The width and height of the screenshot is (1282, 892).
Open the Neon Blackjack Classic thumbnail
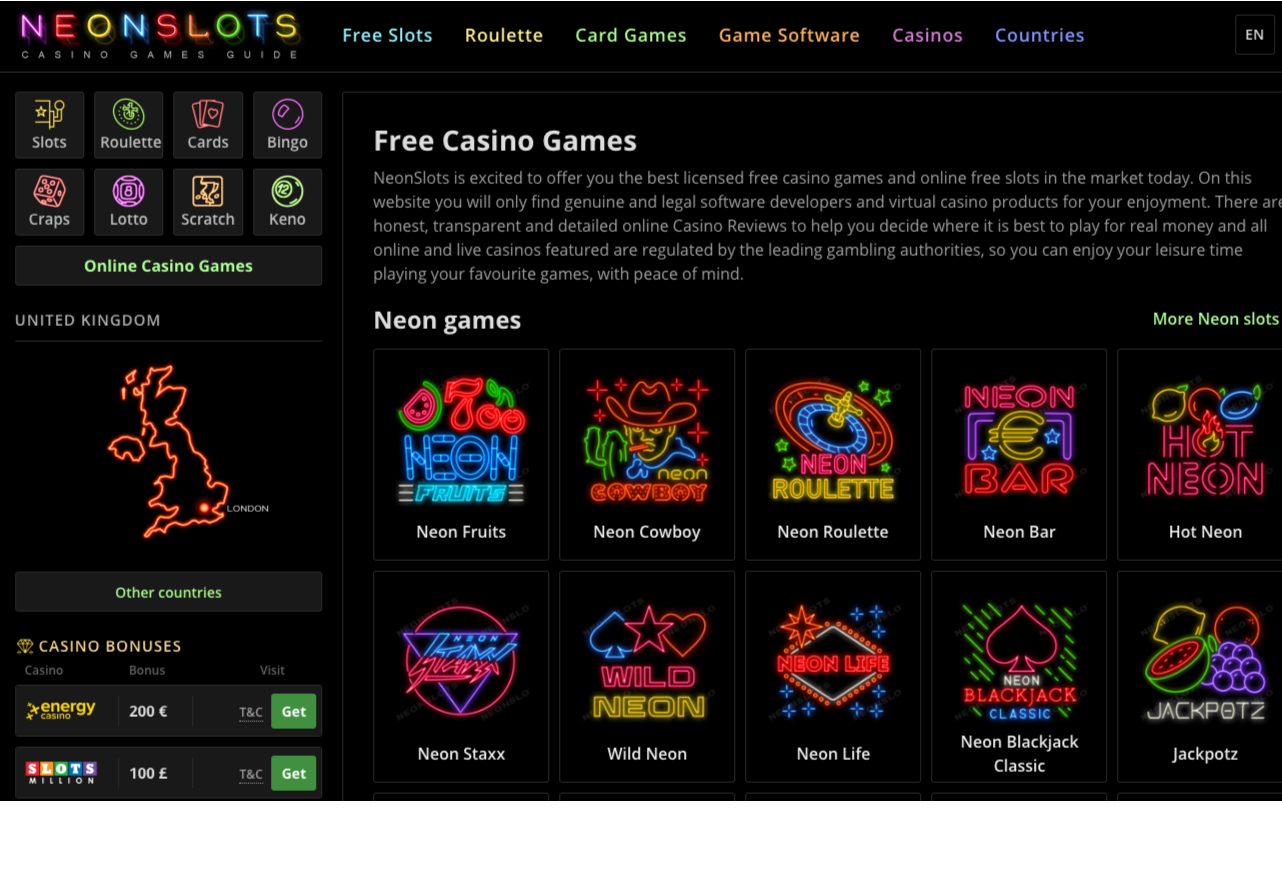click(1019, 677)
